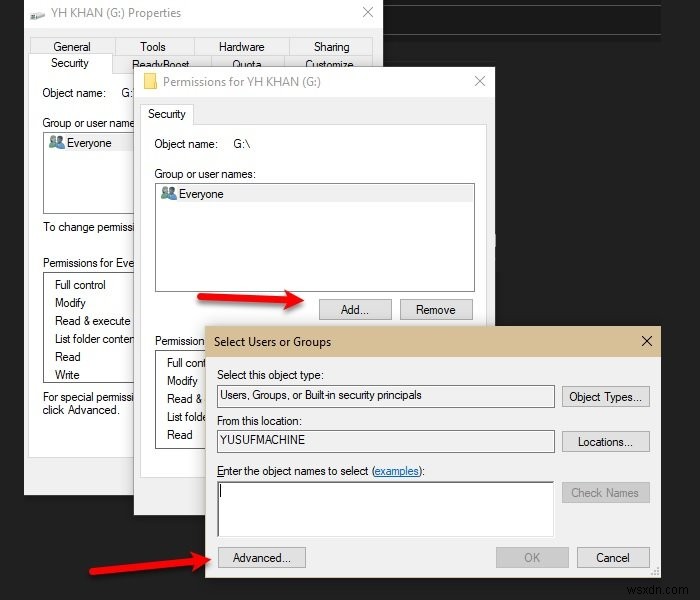Click 'List folder contents' row in Properties window

(94, 339)
